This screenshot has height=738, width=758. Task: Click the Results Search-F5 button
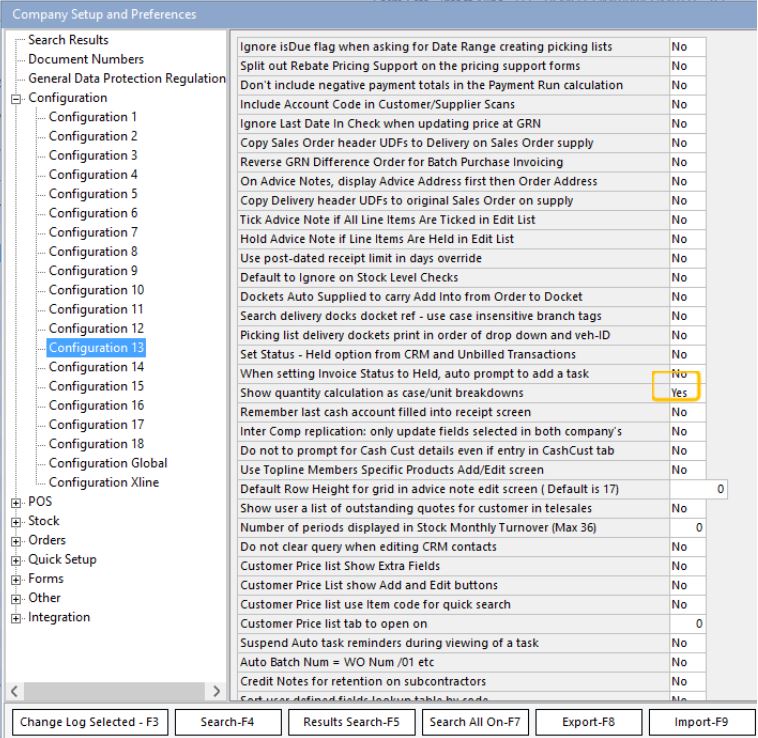[351, 722]
